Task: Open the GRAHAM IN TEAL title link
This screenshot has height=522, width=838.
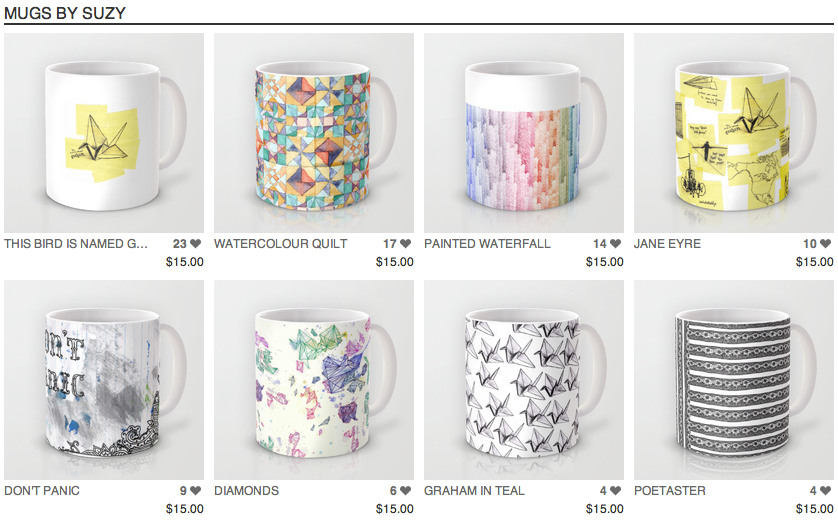Action: [x=474, y=490]
